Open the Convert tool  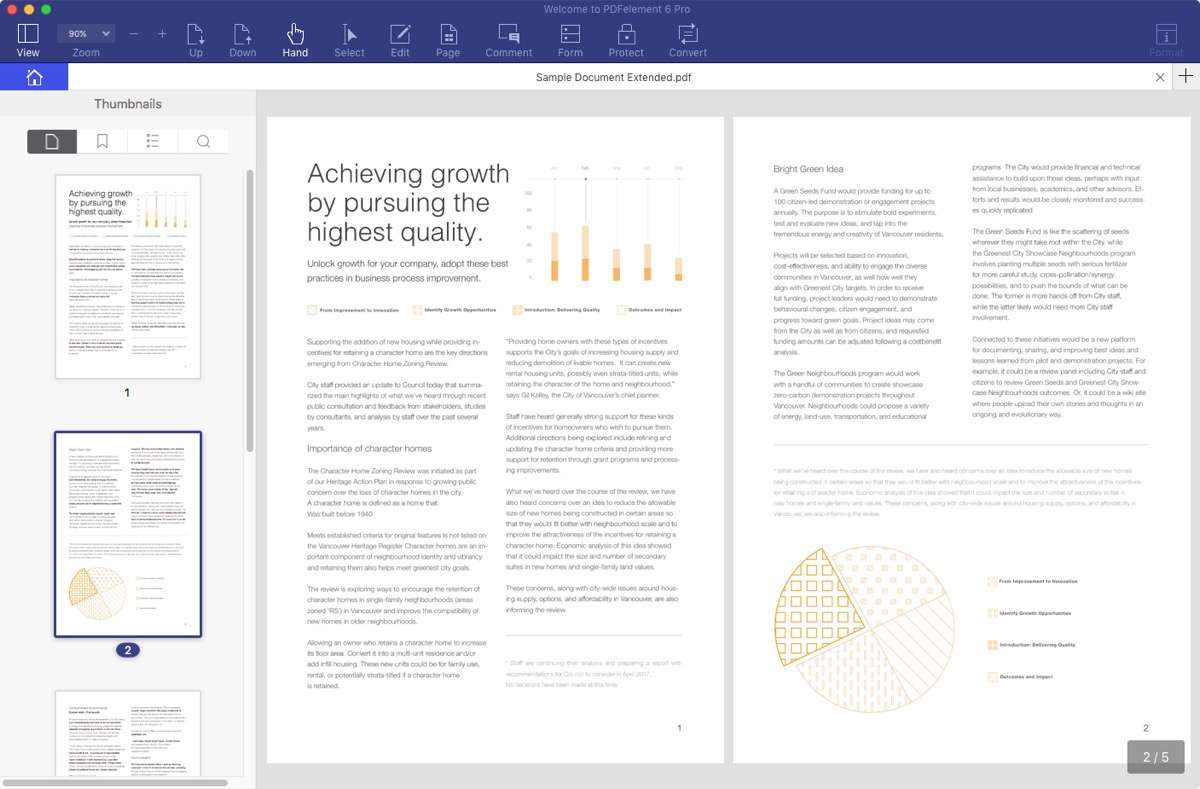pyautogui.click(x=688, y=40)
